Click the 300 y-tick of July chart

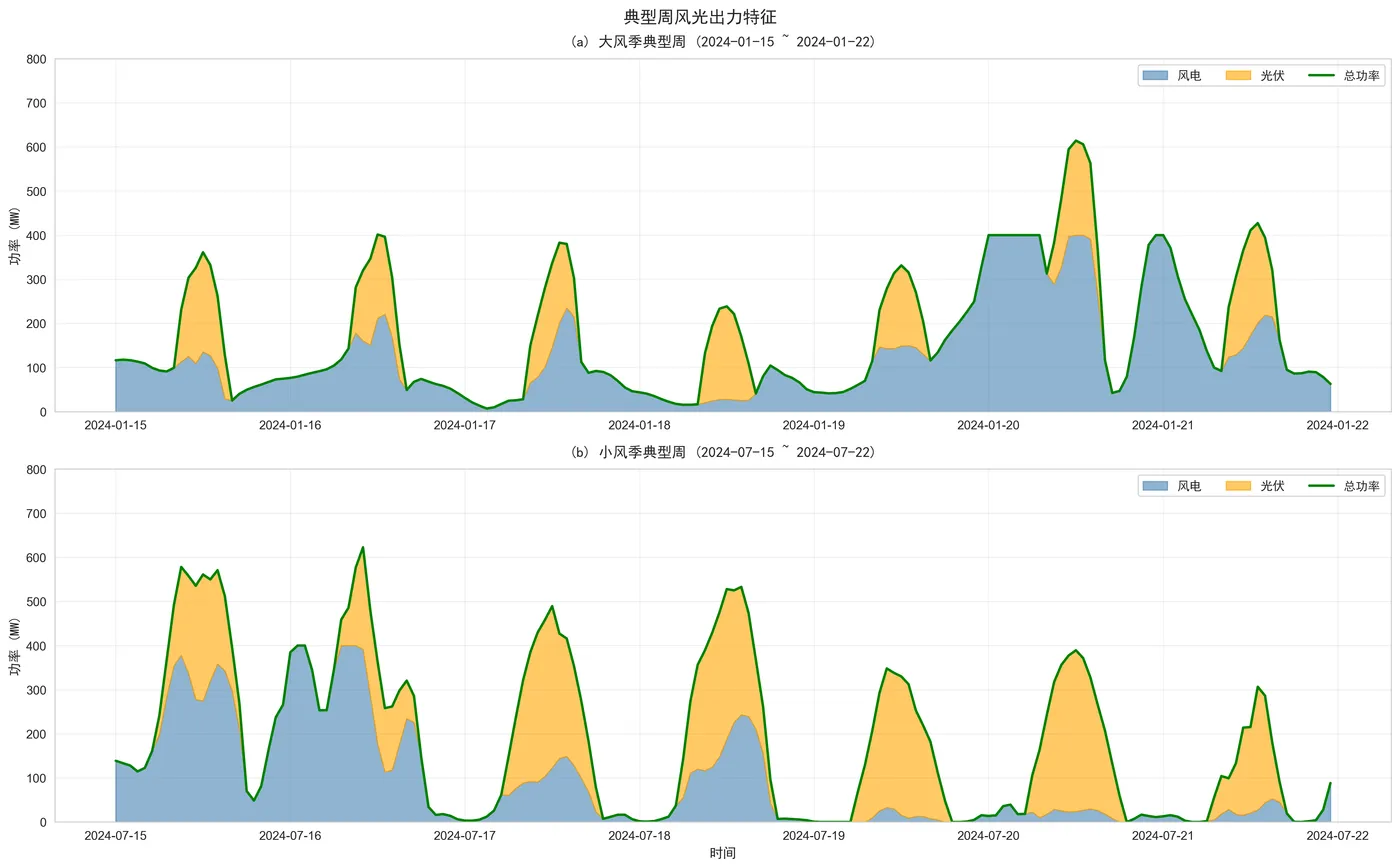click(35, 690)
